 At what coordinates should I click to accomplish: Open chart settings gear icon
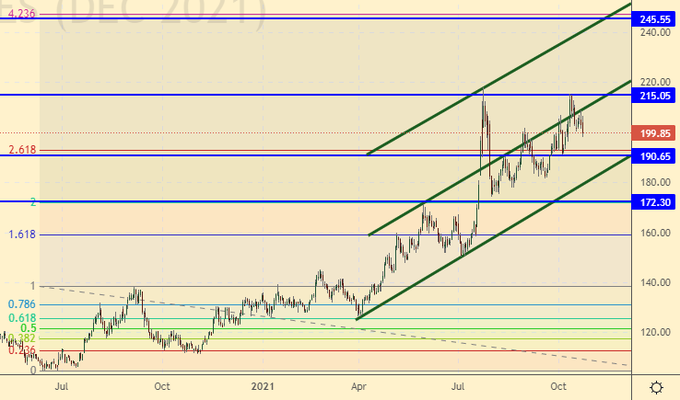(x=655, y=387)
